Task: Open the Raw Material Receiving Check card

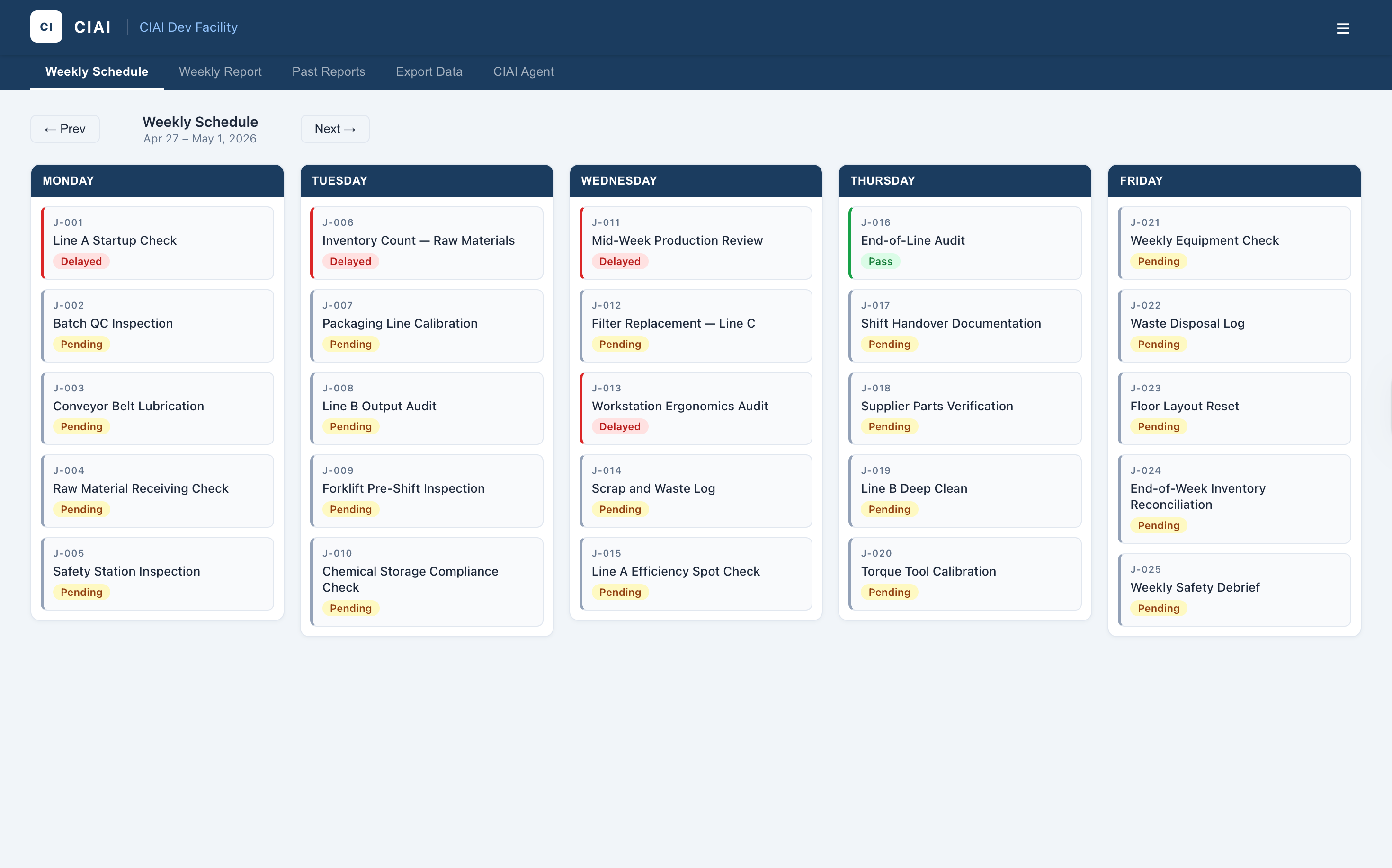Action: click(157, 491)
